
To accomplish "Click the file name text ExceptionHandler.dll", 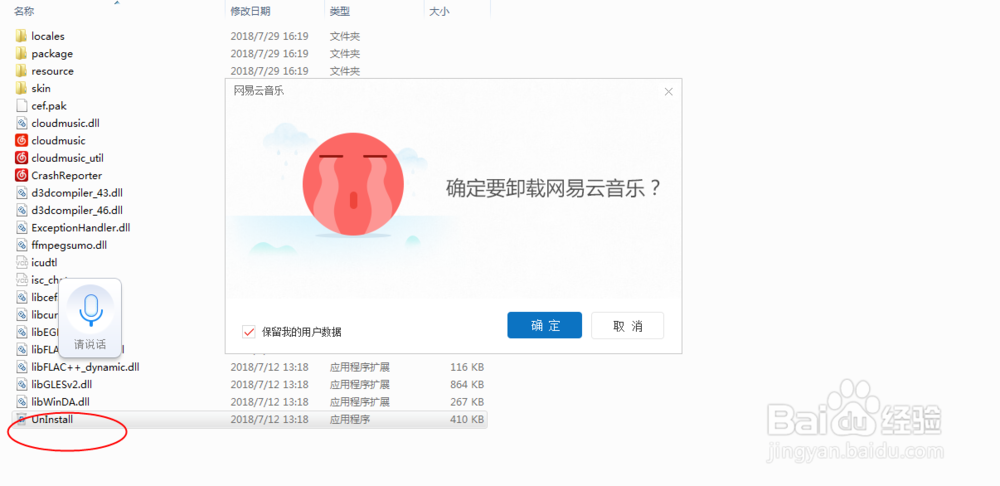I will 80,228.
